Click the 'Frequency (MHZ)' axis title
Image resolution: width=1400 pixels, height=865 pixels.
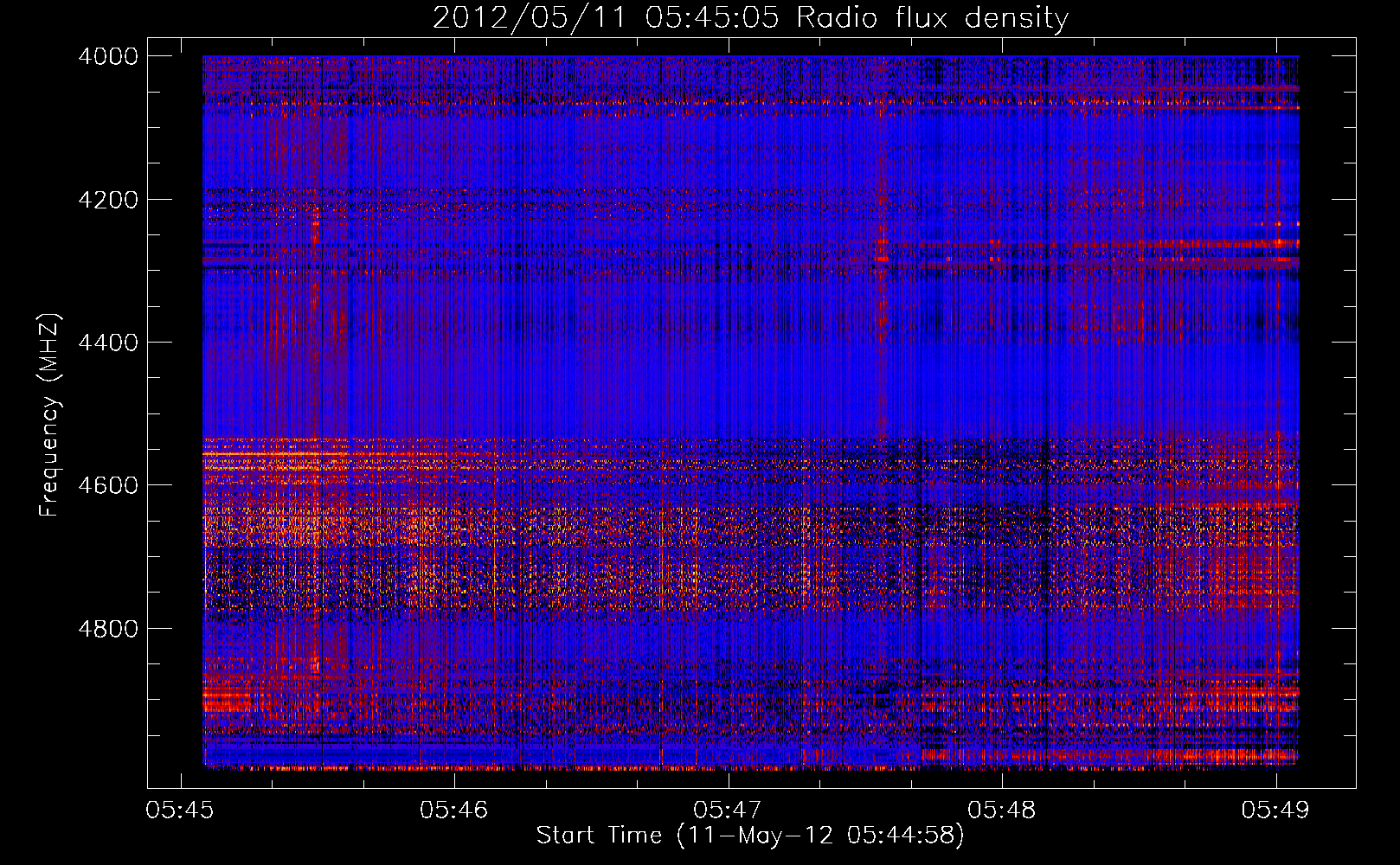click(x=49, y=415)
